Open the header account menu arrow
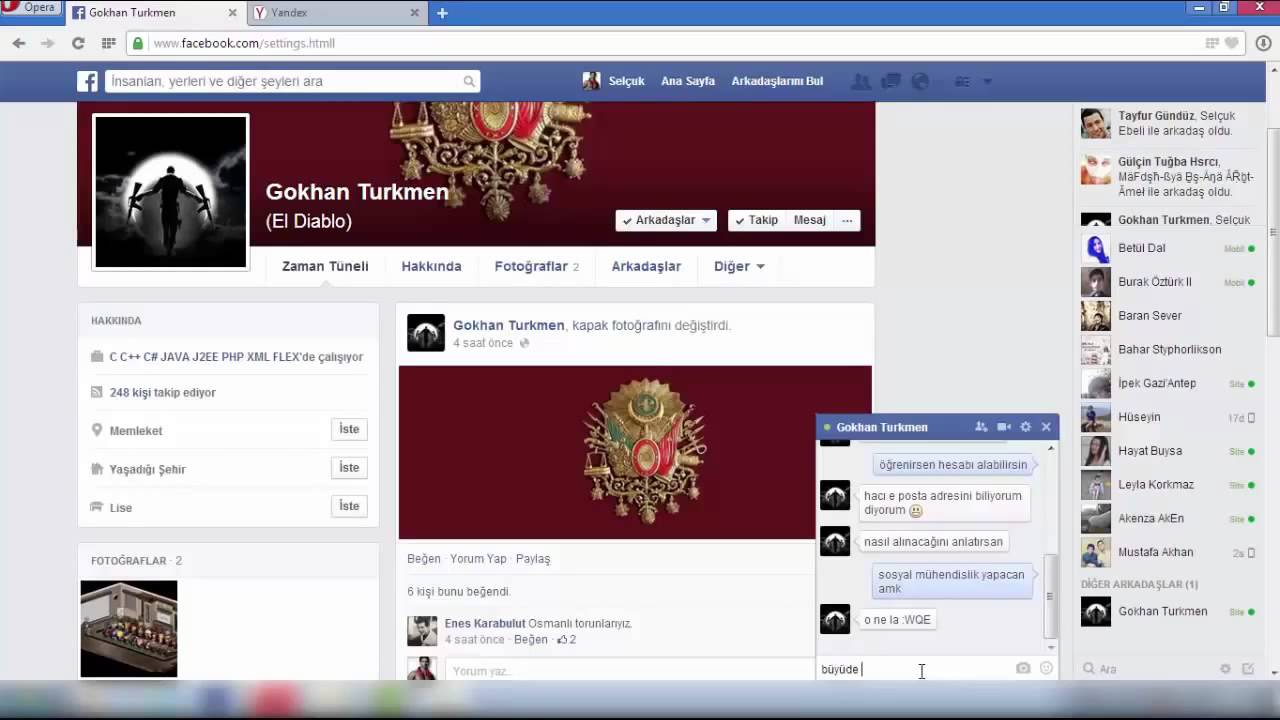The height and width of the screenshot is (720, 1280). [x=988, y=82]
